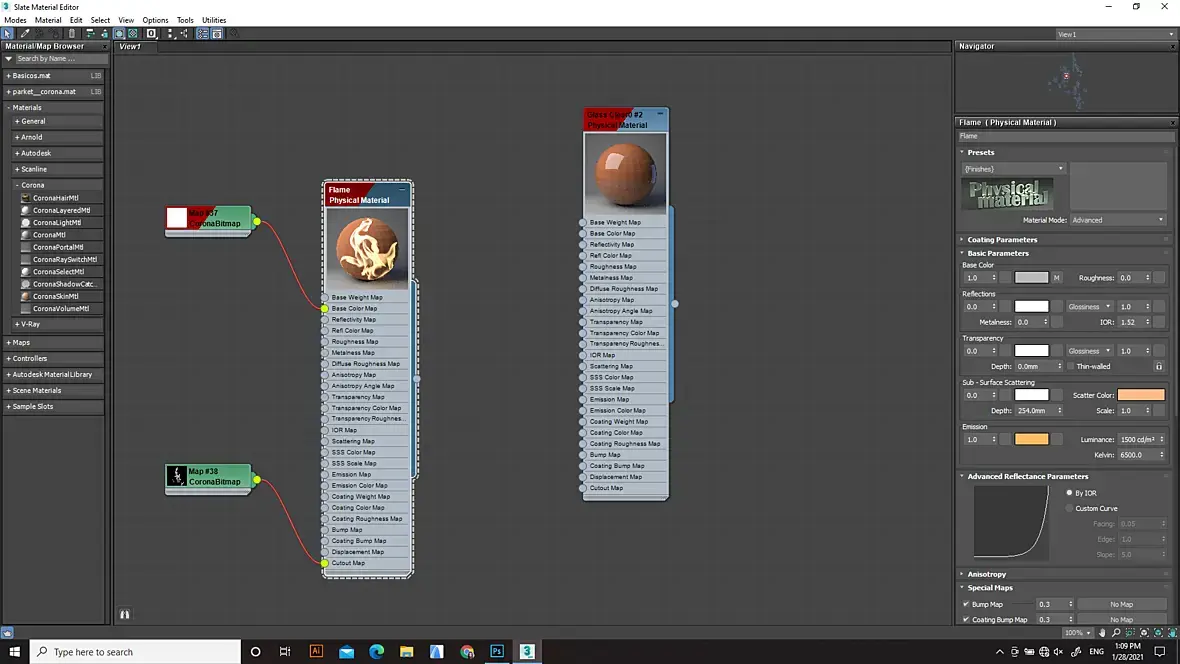Open the Scatter Color swatch
Viewport: 1180px width, 664px height.
coord(1141,394)
